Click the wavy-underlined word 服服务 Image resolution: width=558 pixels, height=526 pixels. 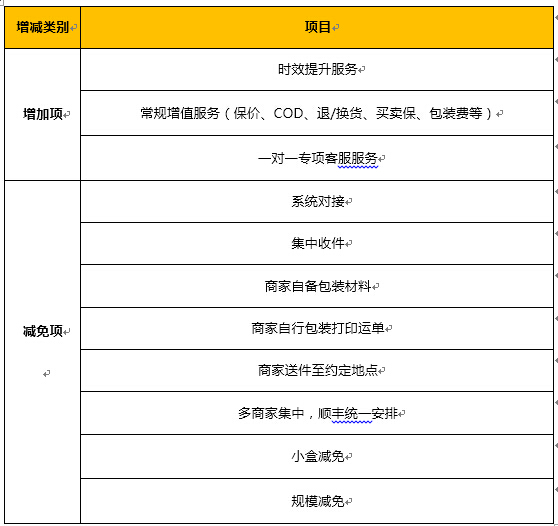pyautogui.click(x=357, y=158)
